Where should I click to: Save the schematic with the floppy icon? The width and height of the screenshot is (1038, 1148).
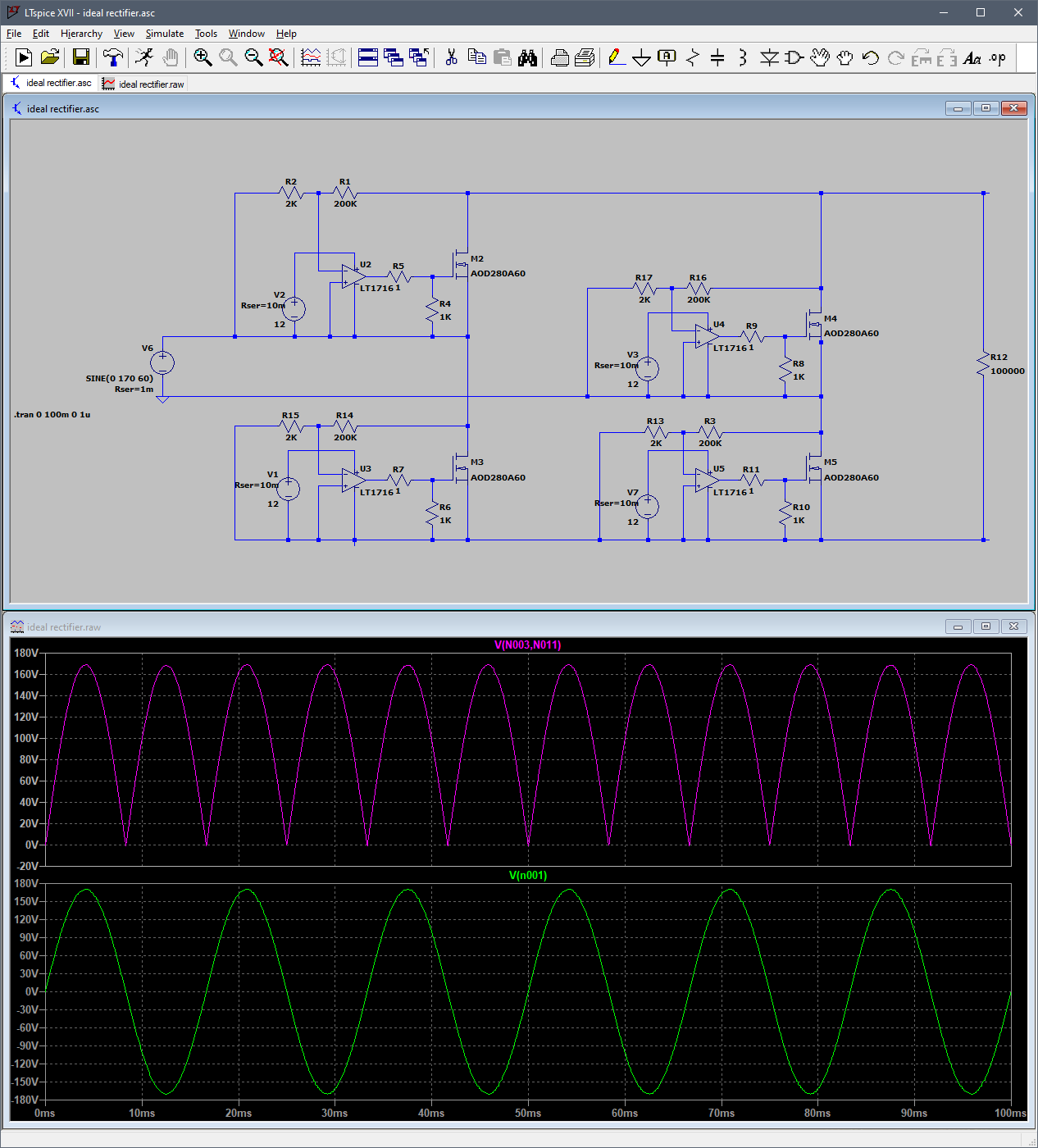pyautogui.click(x=80, y=57)
